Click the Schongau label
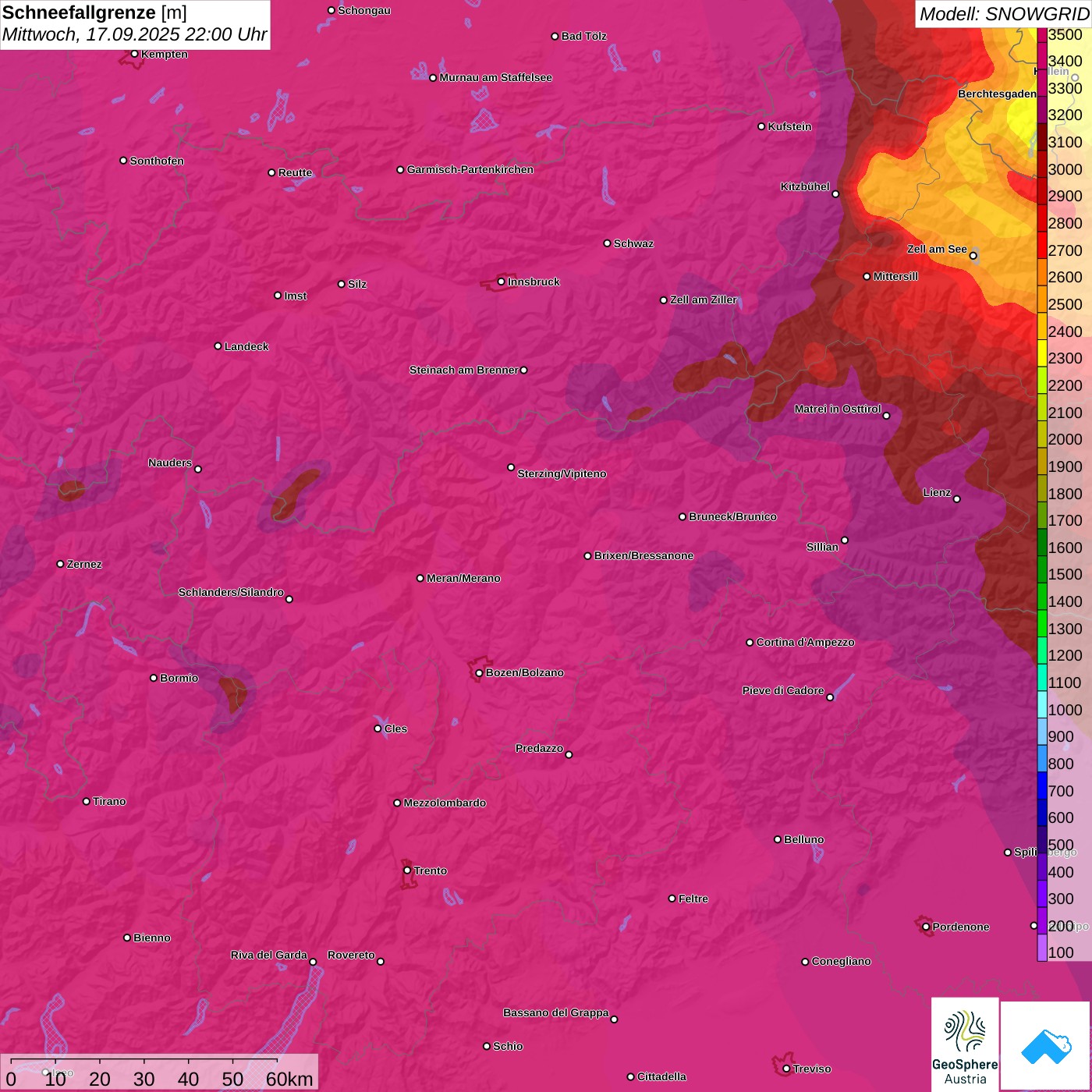The height and width of the screenshot is (1092, 1092). pyautogui.click(x=364, y=10)
